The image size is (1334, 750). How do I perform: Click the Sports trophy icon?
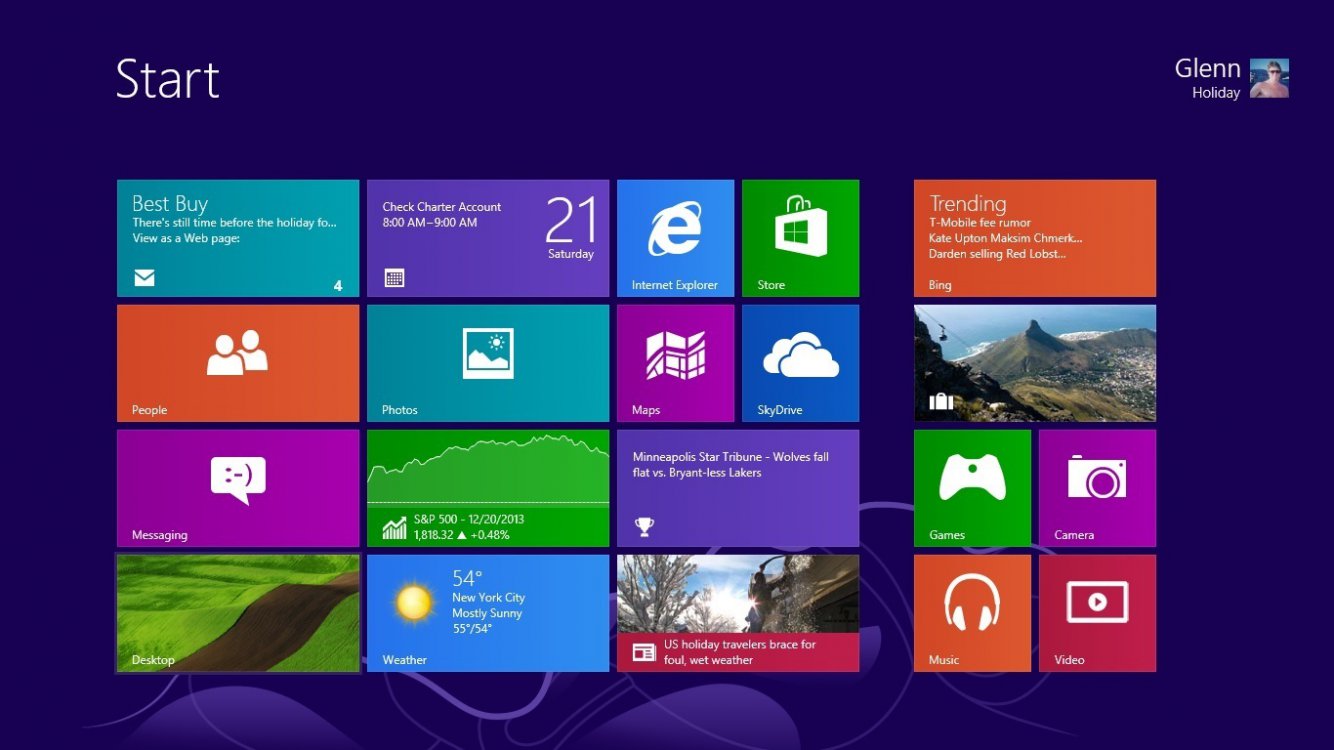(x=644, y=526)
